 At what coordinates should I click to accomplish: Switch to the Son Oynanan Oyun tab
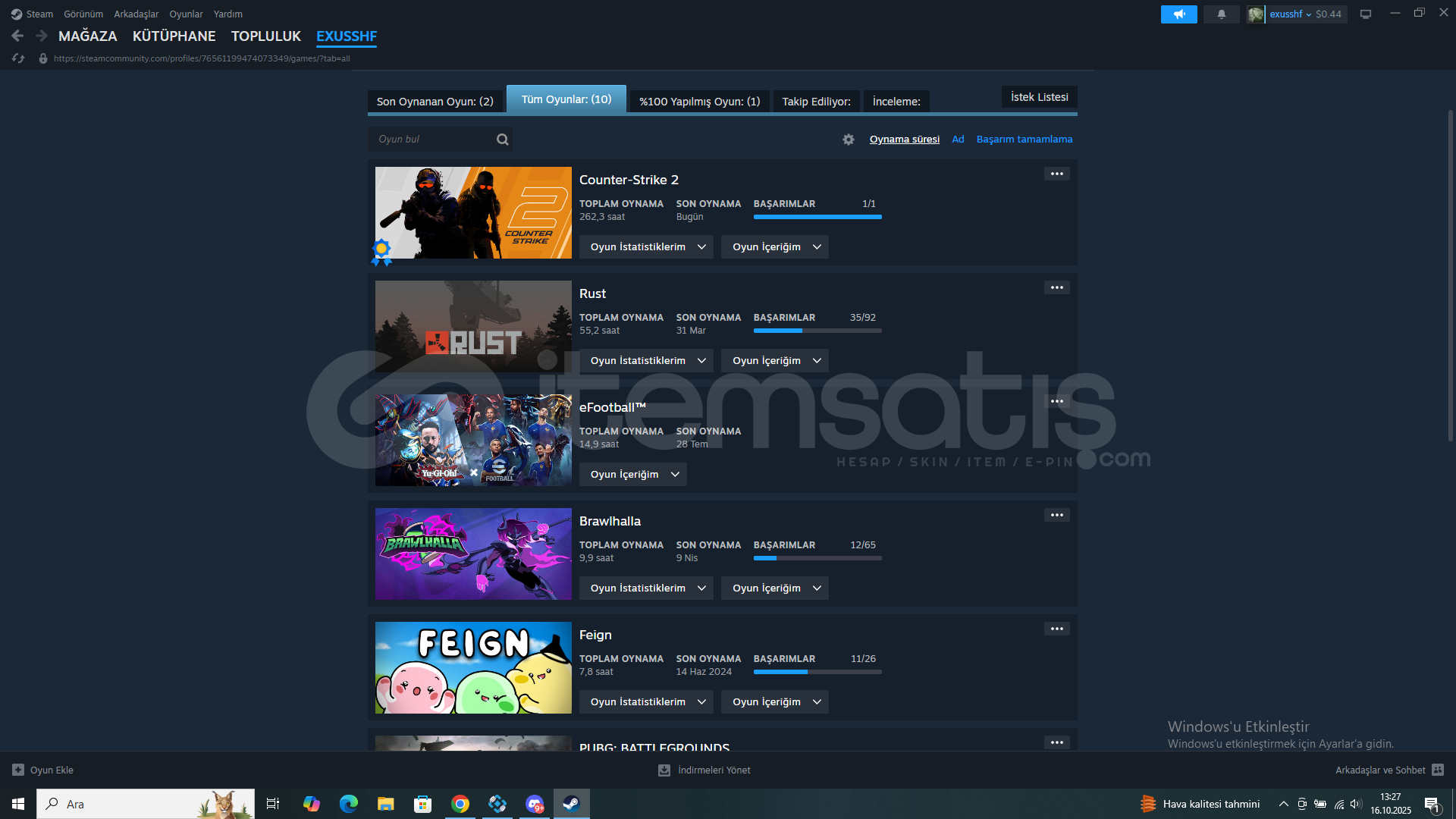coord(435,102)
